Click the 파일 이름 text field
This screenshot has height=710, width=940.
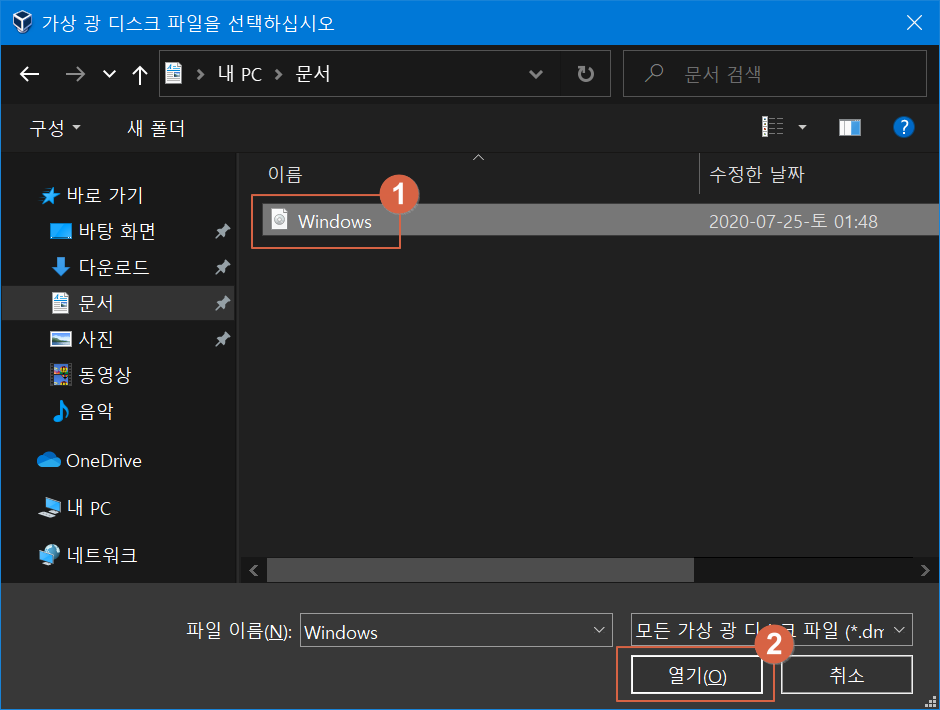tap(456, 630)
